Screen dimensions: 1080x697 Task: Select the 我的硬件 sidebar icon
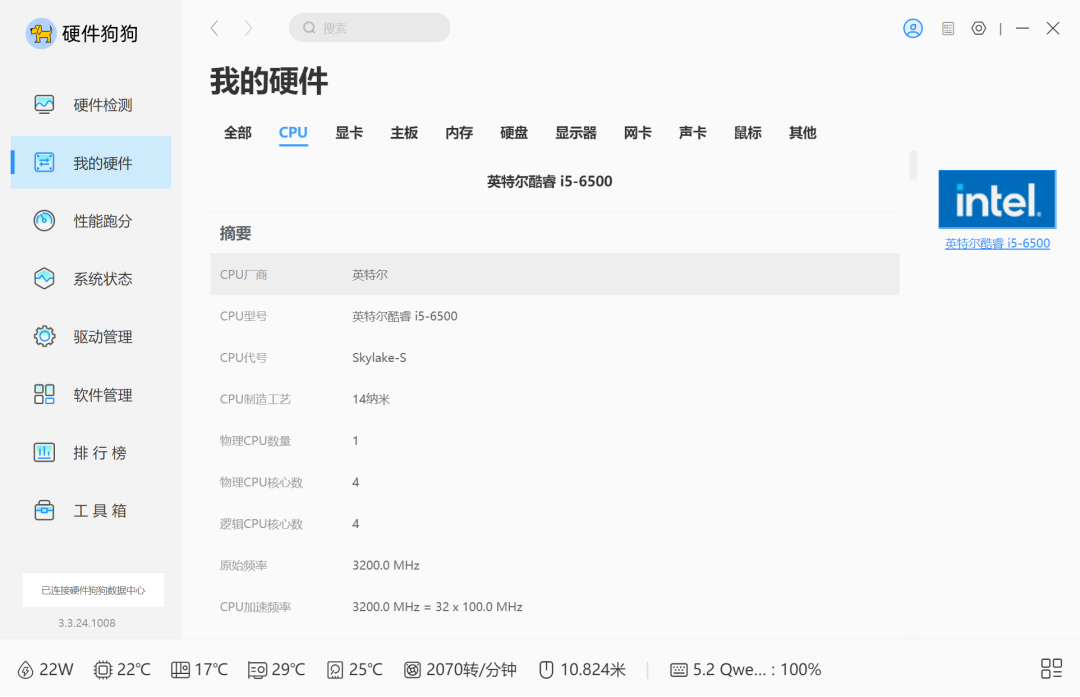point(44,163)
